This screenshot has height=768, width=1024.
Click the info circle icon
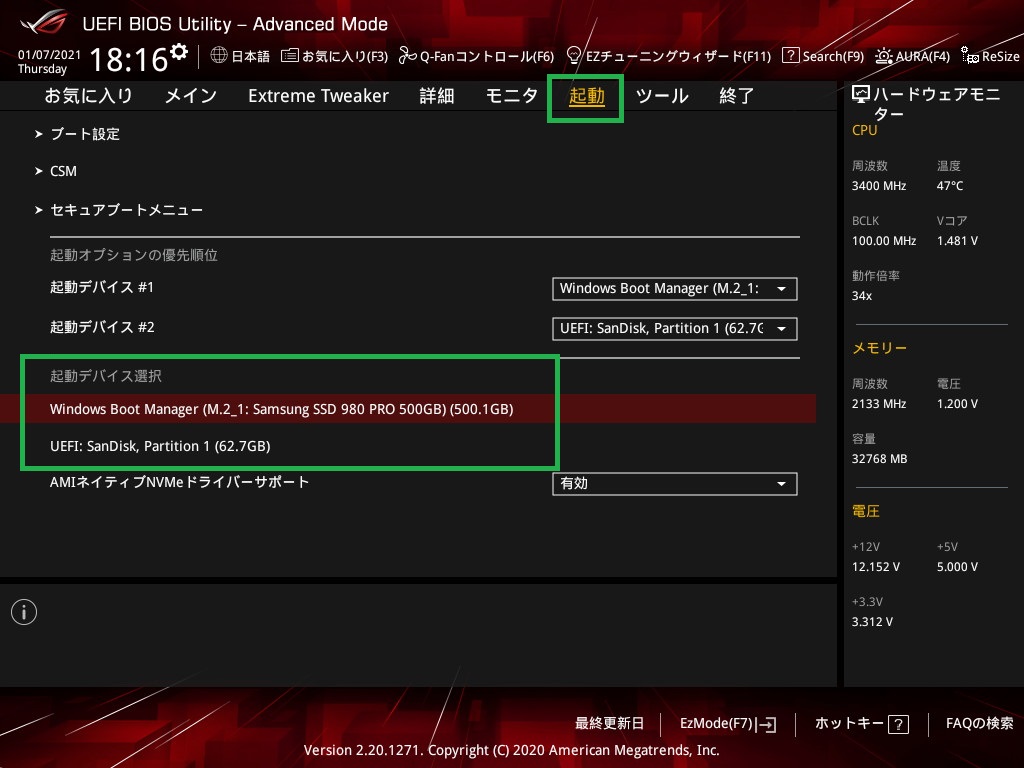[x=24, y=612]
